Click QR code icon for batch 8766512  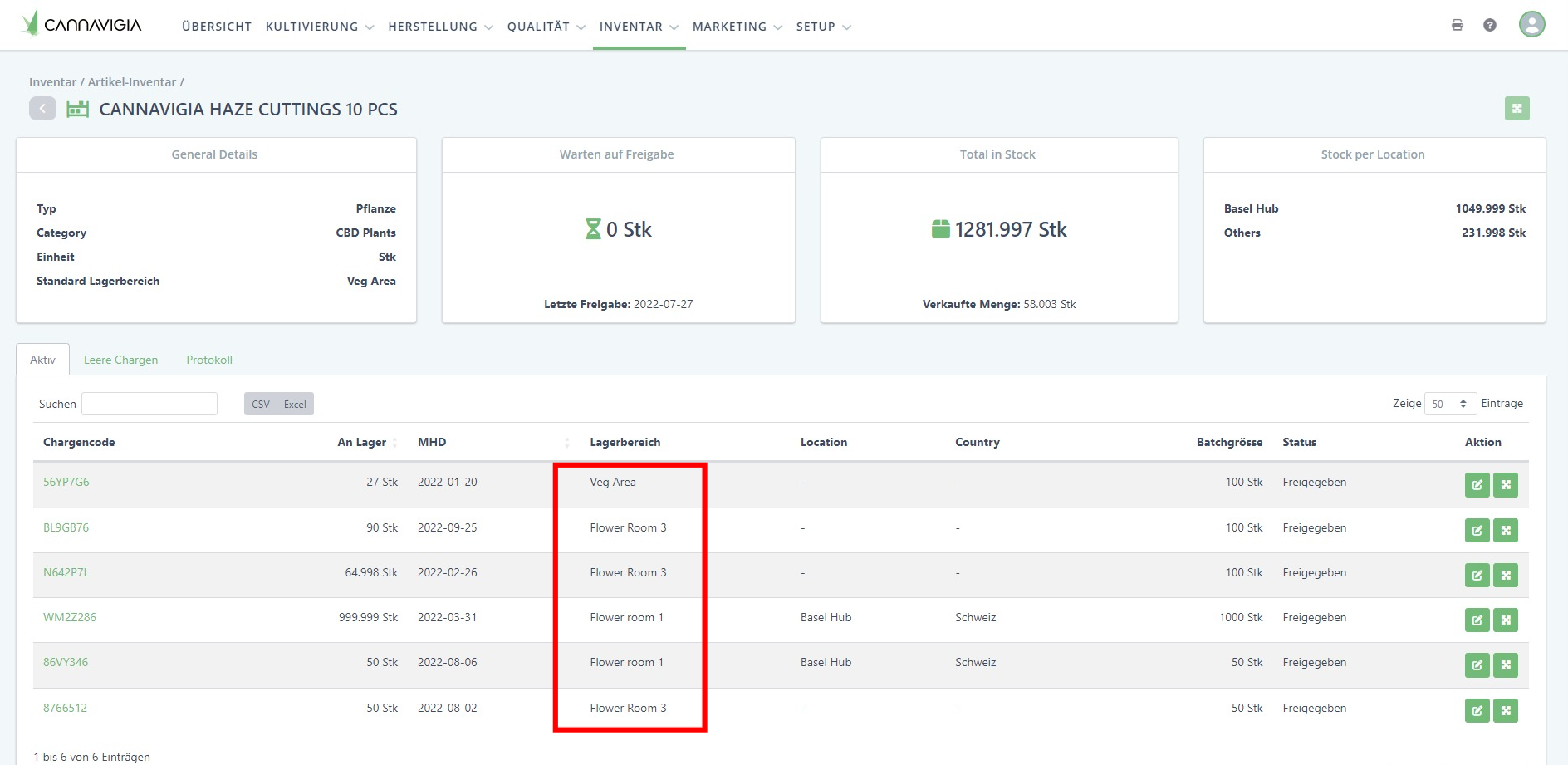1505,711
